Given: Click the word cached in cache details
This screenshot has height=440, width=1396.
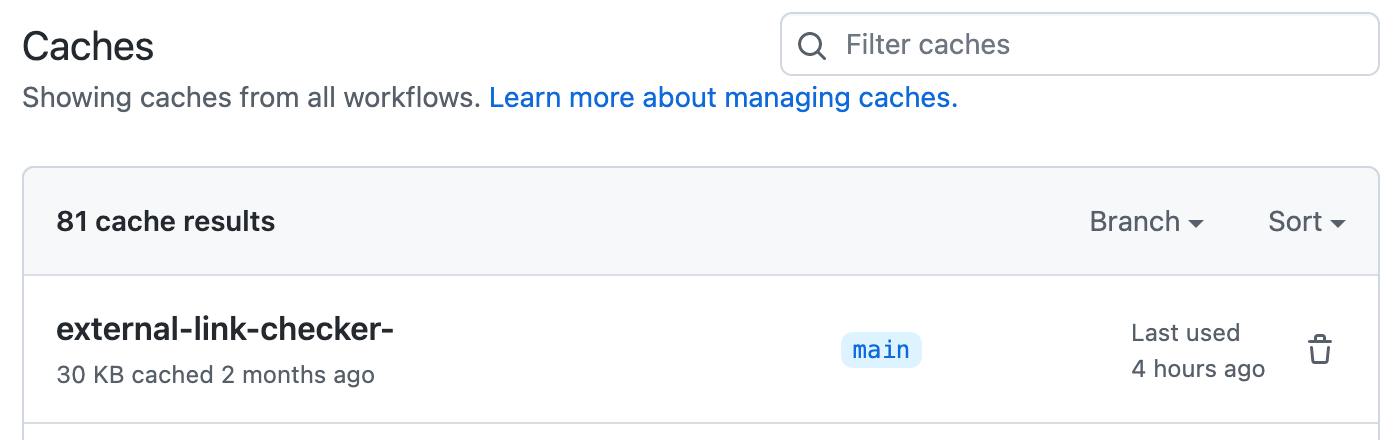Looking at the screenshot, I should [172, 375].
